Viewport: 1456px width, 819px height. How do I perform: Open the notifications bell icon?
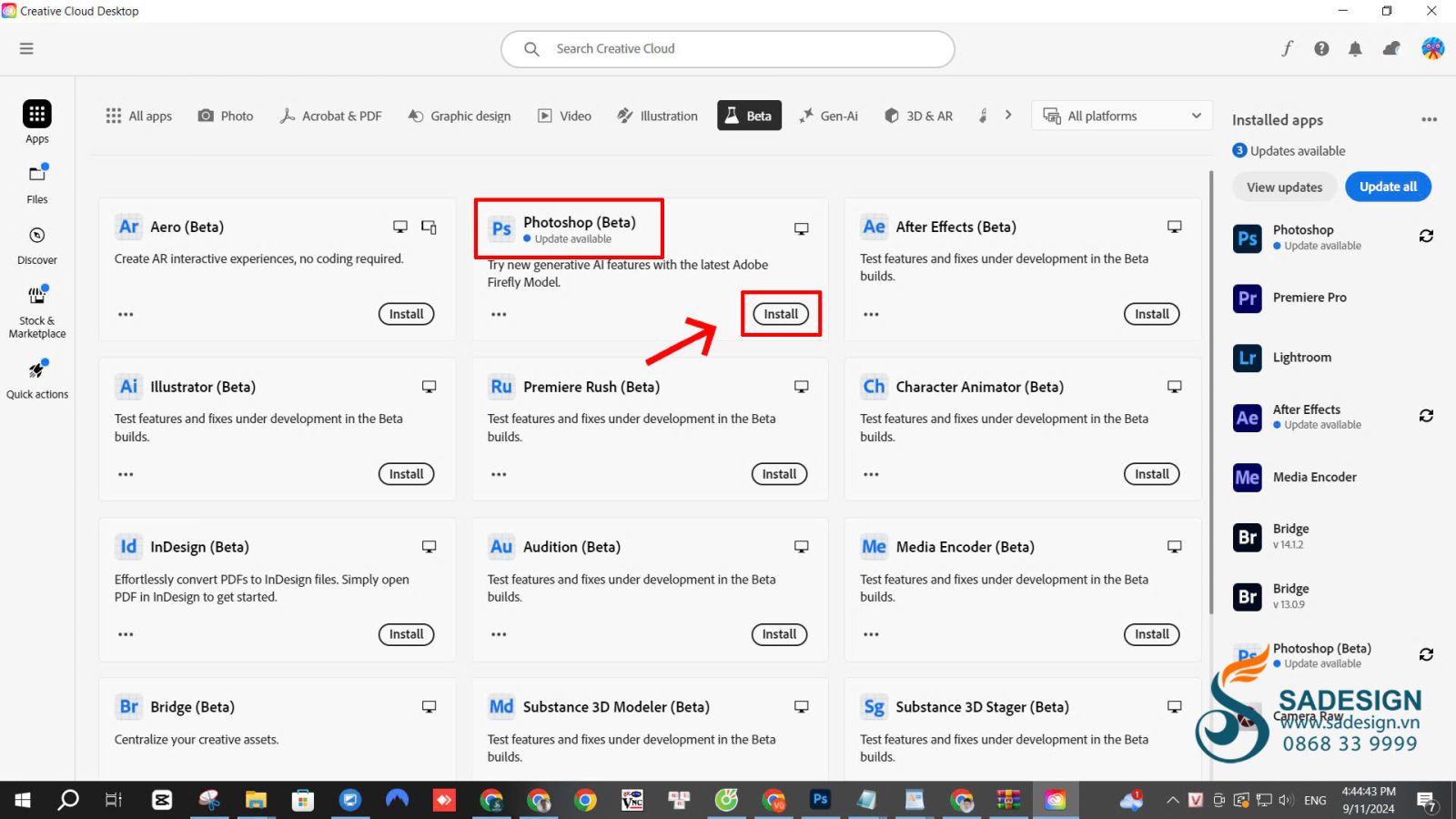point(1355,48)
